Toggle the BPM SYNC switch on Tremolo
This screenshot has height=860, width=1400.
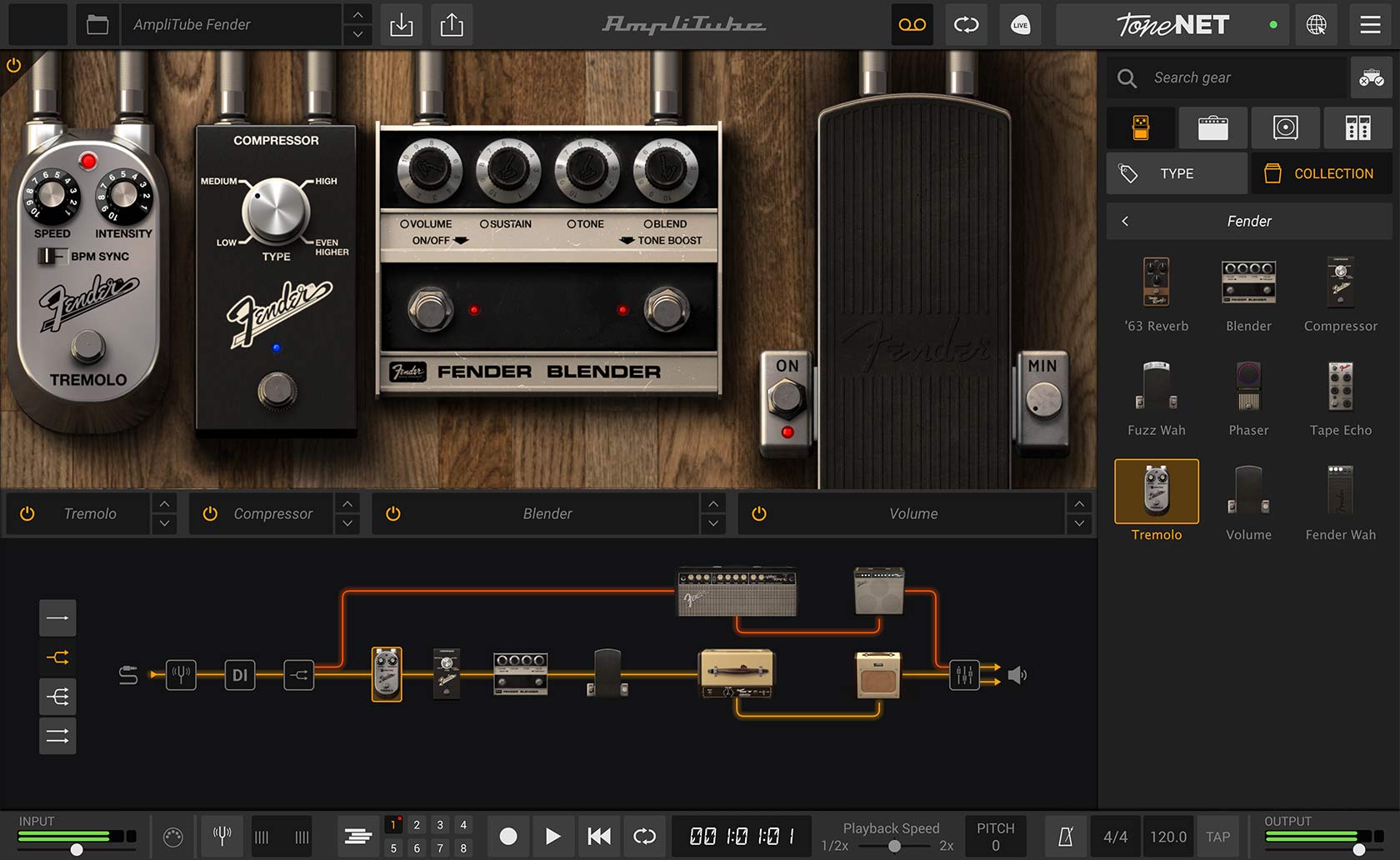[51, 257]
